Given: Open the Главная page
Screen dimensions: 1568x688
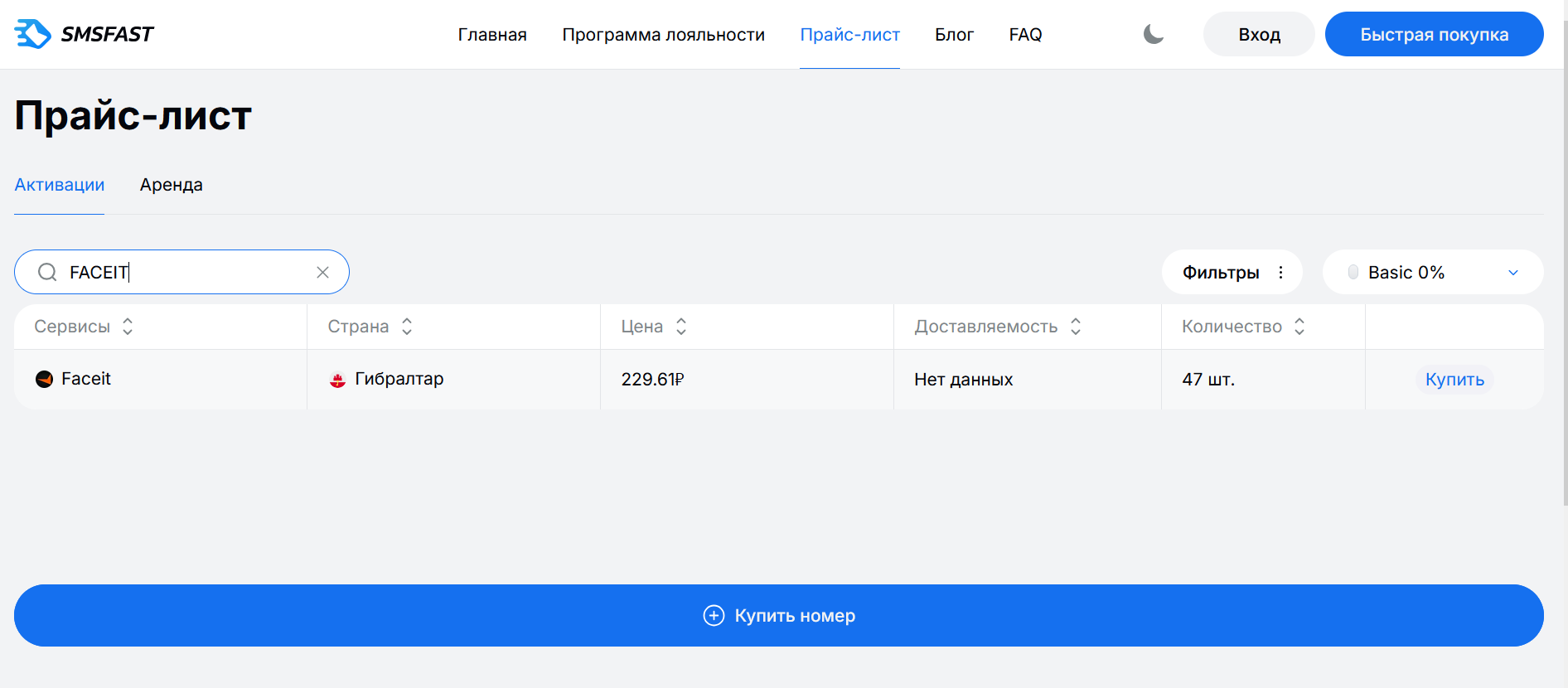Looking at the screenshot, I should tap(492, 35).
